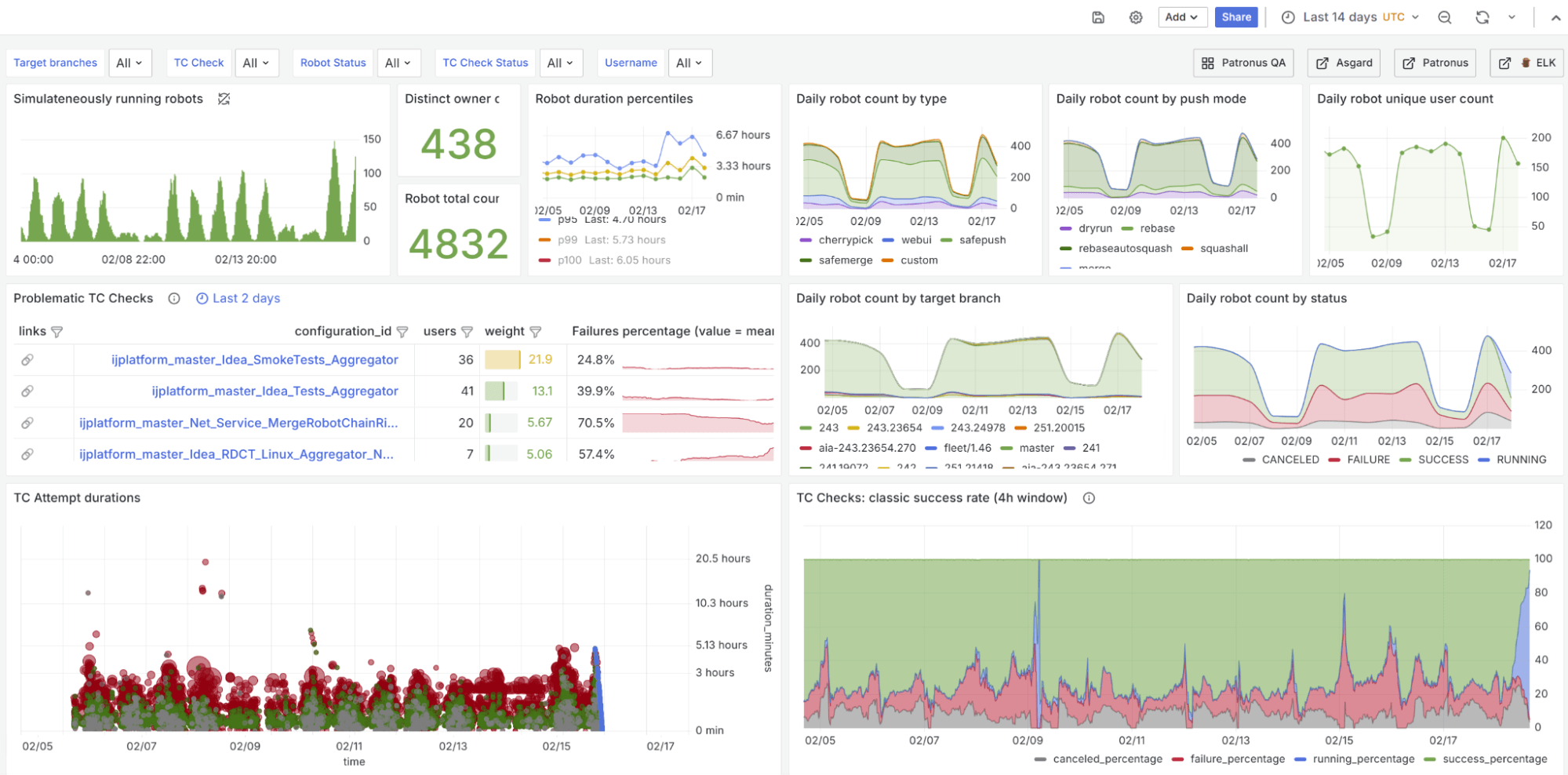Viewport: 1568px width, 775px height.
Task: Click the info icon next to Problematic TC Checks
Action: tap(173, 298)
